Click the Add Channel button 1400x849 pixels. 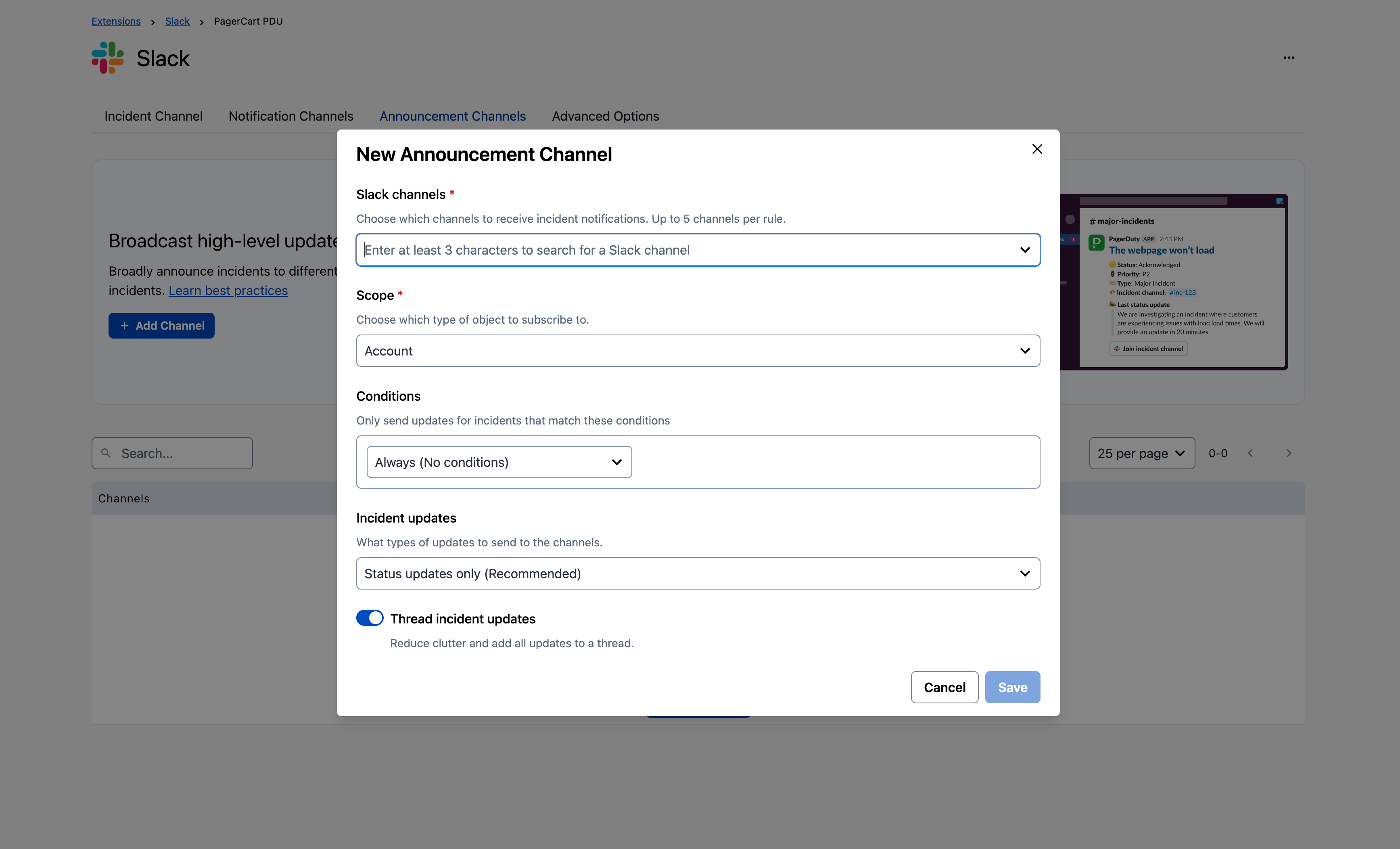(161, 326)
